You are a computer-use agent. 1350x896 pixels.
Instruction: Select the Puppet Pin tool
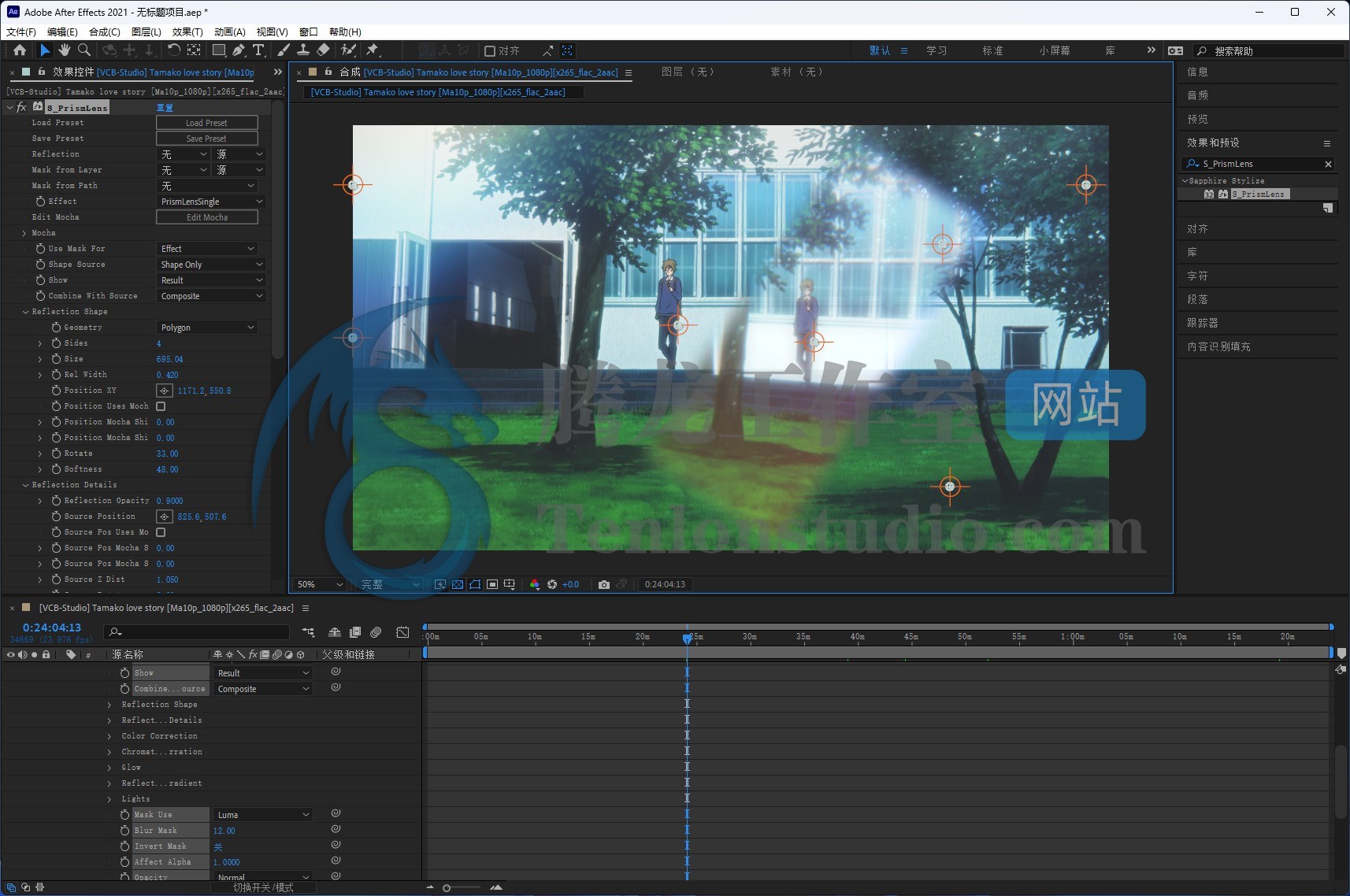(373, 50)
